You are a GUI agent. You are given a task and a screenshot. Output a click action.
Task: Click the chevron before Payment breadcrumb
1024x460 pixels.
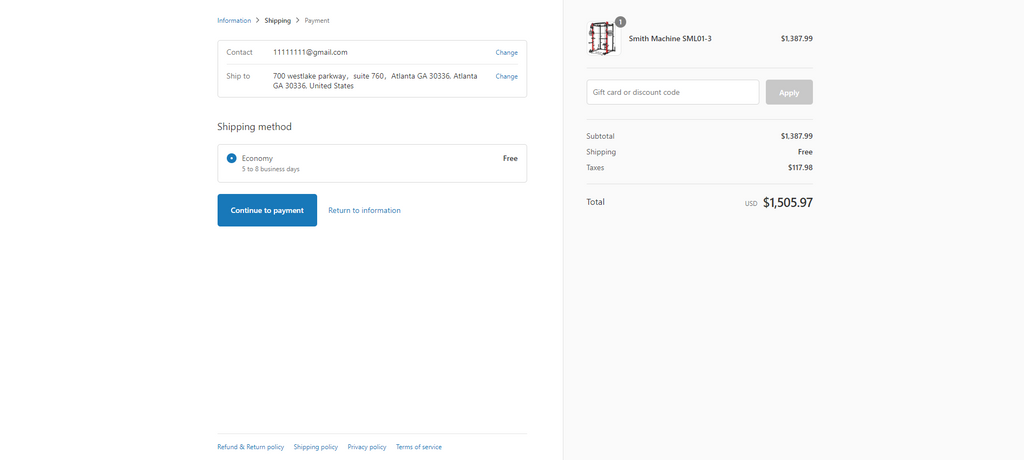click(298, 20)
